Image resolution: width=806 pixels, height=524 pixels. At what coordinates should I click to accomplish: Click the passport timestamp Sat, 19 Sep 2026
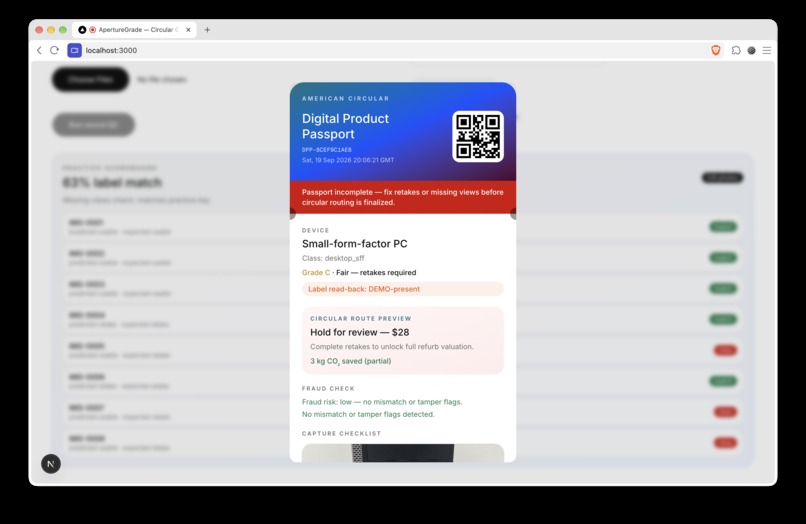(348, 160)
